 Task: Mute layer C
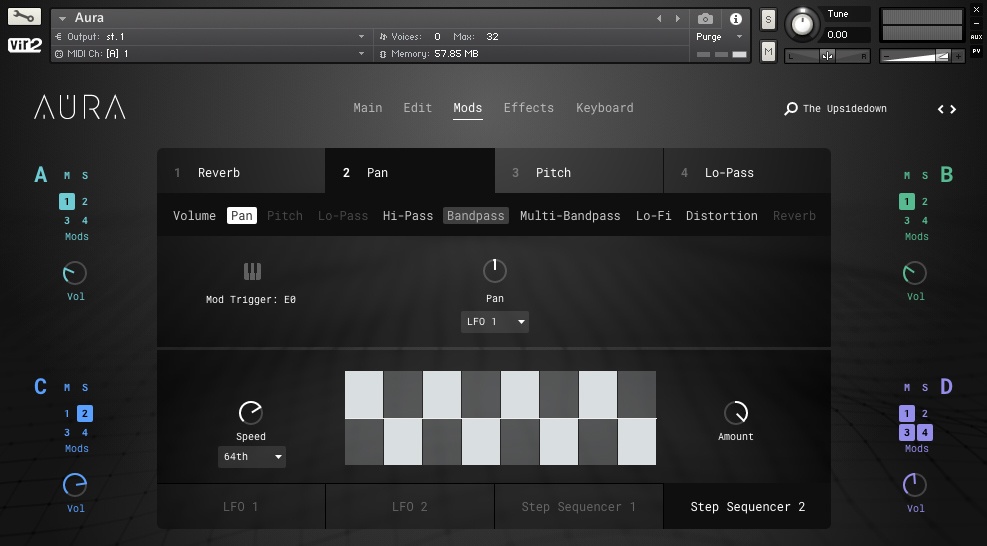click(x=67, y=387)
